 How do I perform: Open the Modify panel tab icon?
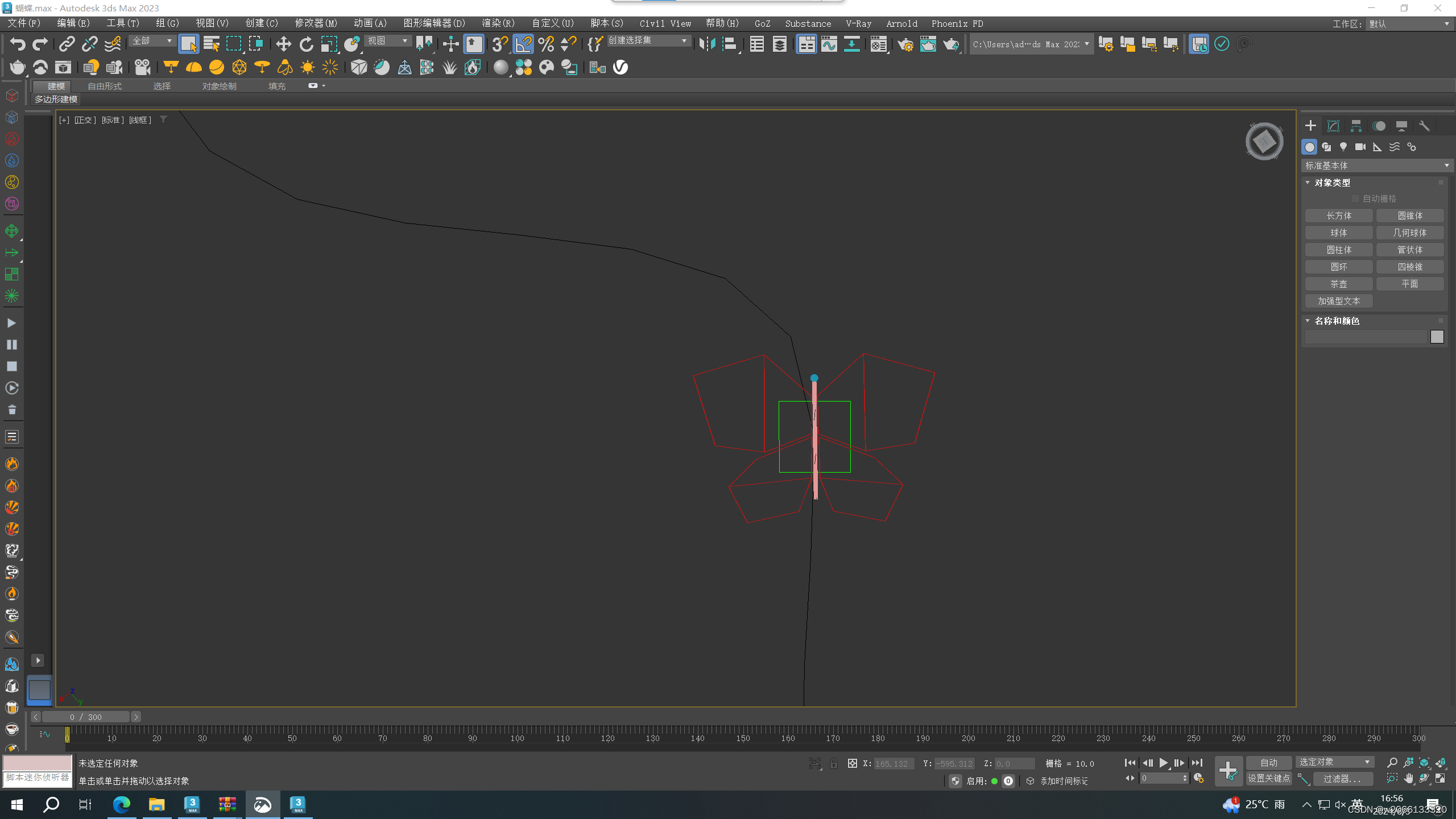click(x=1333, y=126)
